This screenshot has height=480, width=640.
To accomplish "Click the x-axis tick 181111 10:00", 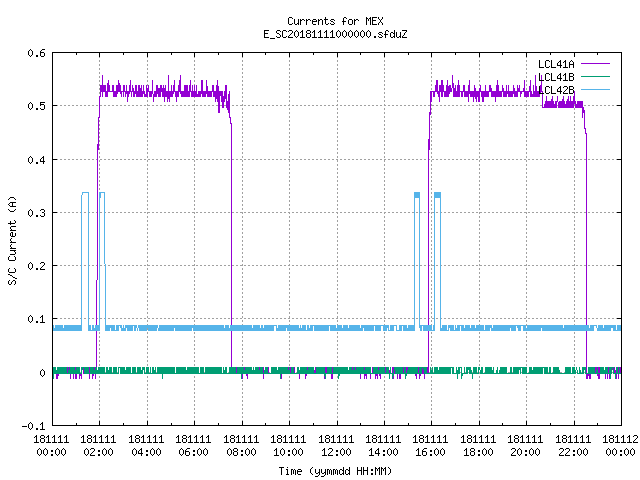I will click(x=288, y=446).
